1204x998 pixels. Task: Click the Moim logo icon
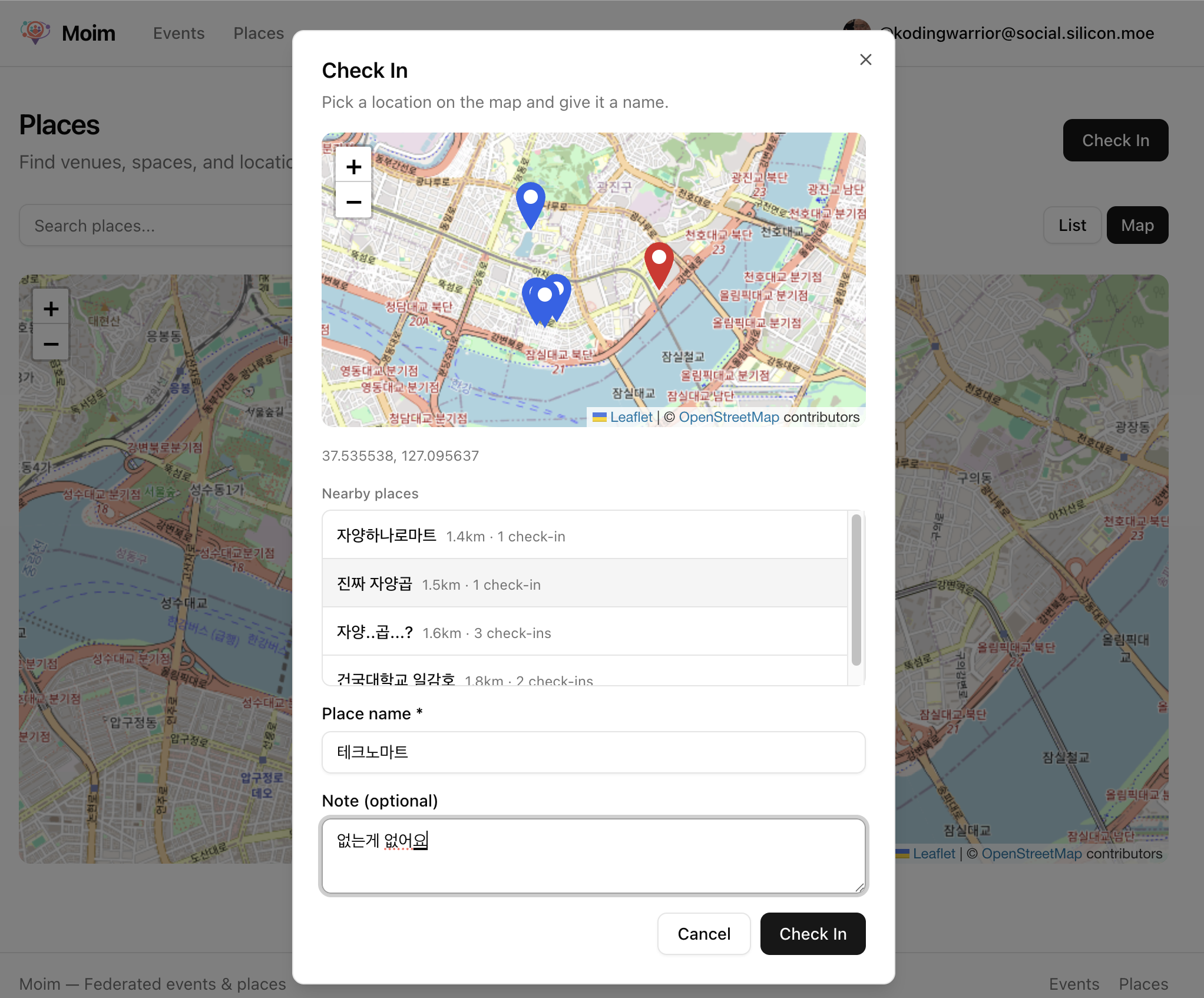(x=35, y=32)
